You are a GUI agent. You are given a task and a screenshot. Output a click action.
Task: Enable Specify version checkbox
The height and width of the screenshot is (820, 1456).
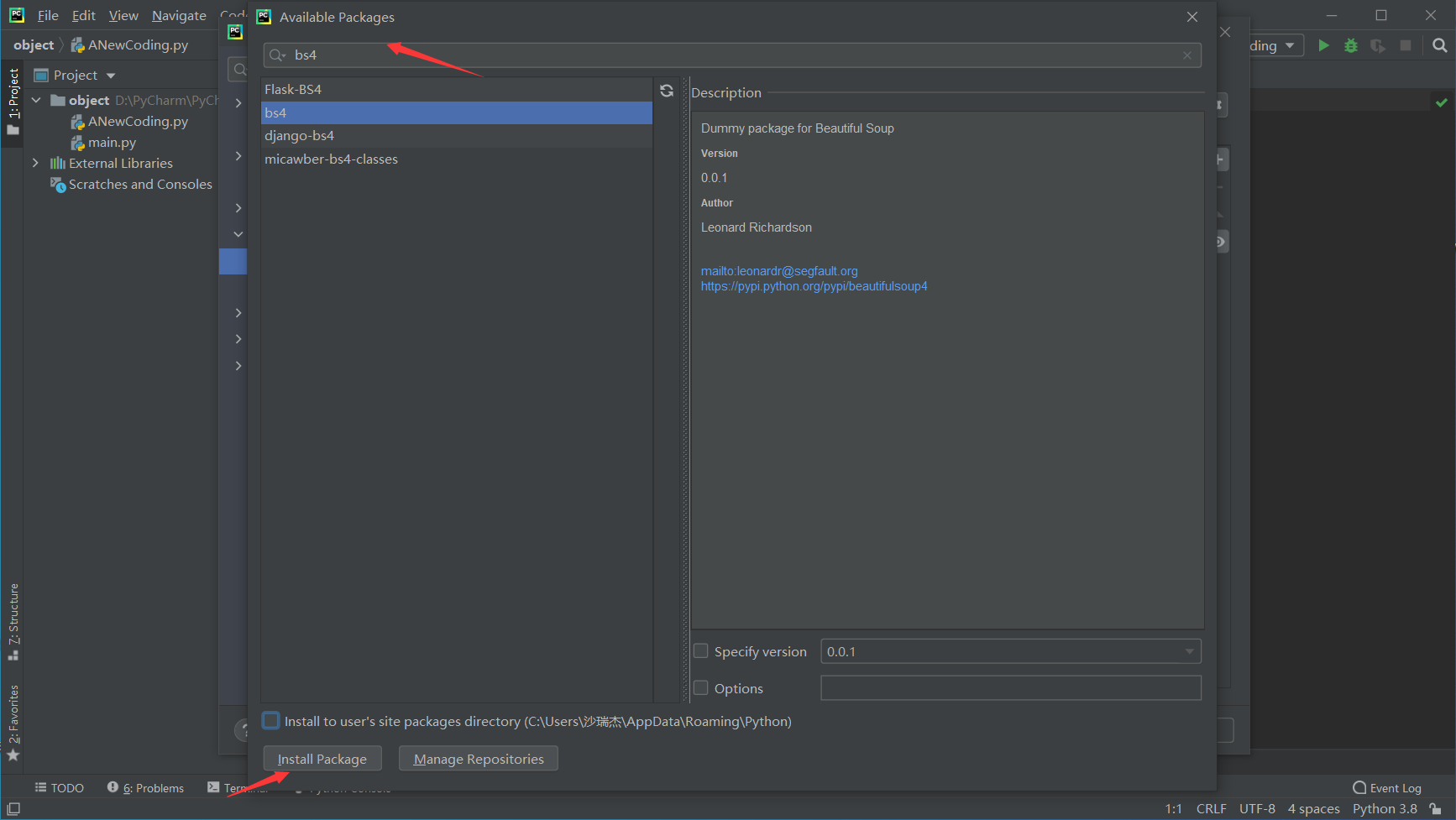tap(701, 651)
